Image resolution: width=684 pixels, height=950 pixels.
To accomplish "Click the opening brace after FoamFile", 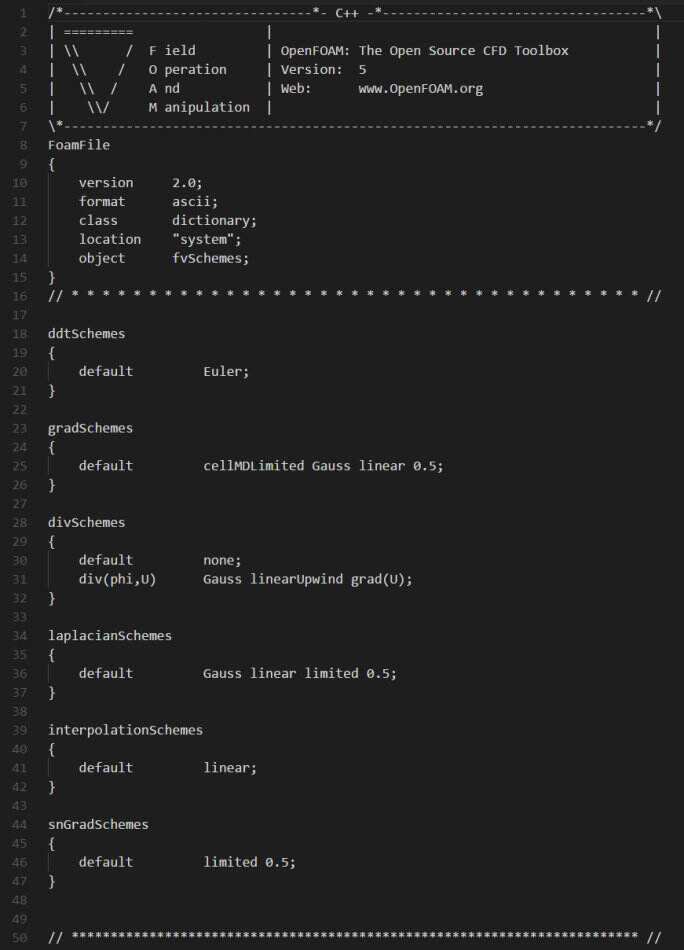I will coord(51,164).
